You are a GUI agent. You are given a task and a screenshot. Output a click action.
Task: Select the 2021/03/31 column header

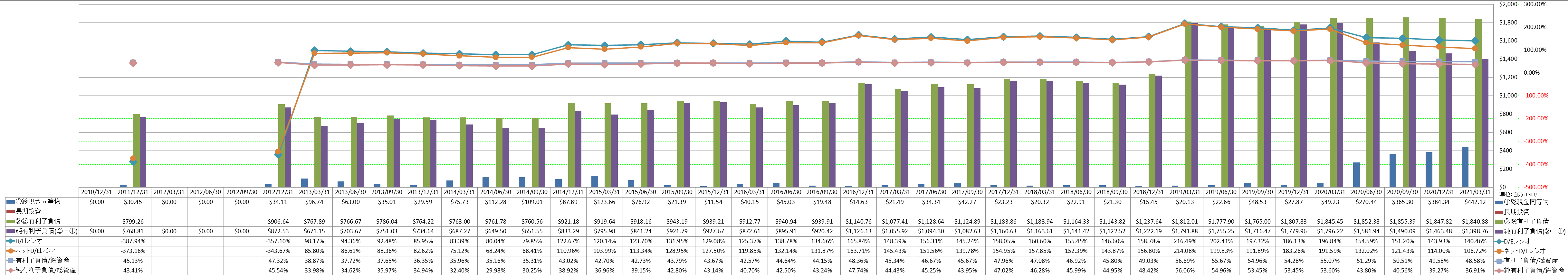1476,192
